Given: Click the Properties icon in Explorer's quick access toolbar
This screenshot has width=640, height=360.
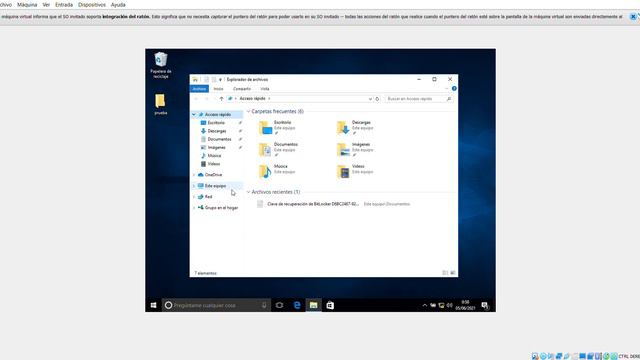Looking at the screenshot, I should (206, 80).
